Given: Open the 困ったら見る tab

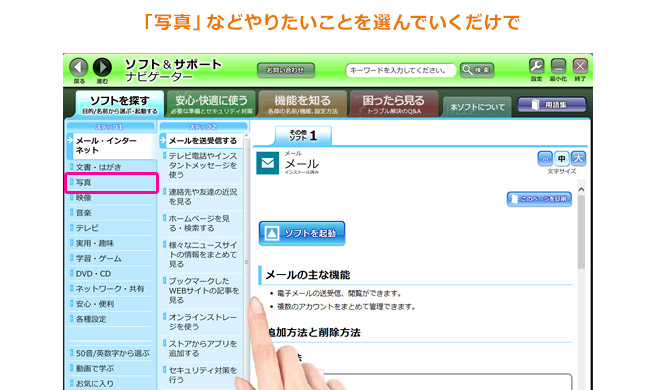Looking at the screenshot, I should (394, 104).
